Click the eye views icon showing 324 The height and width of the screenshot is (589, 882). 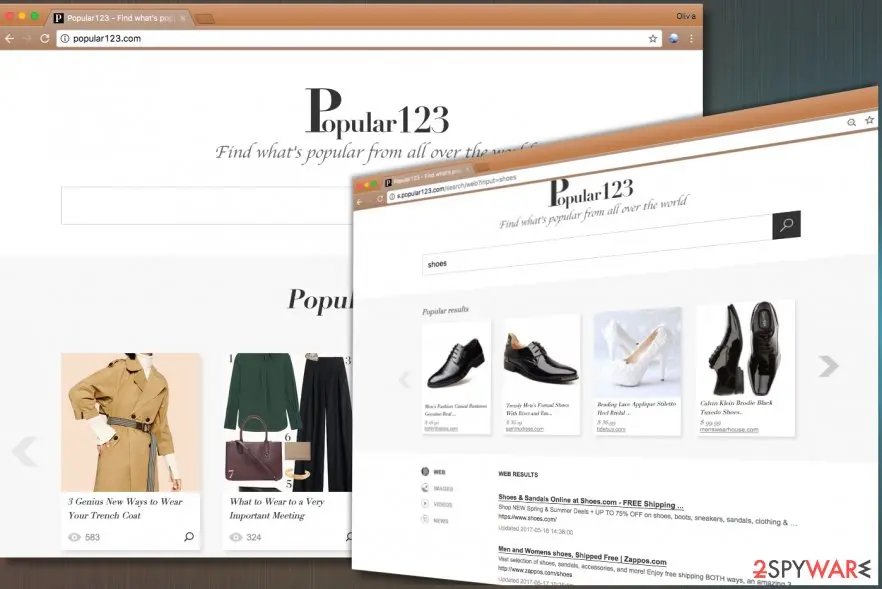pos(236,537)
